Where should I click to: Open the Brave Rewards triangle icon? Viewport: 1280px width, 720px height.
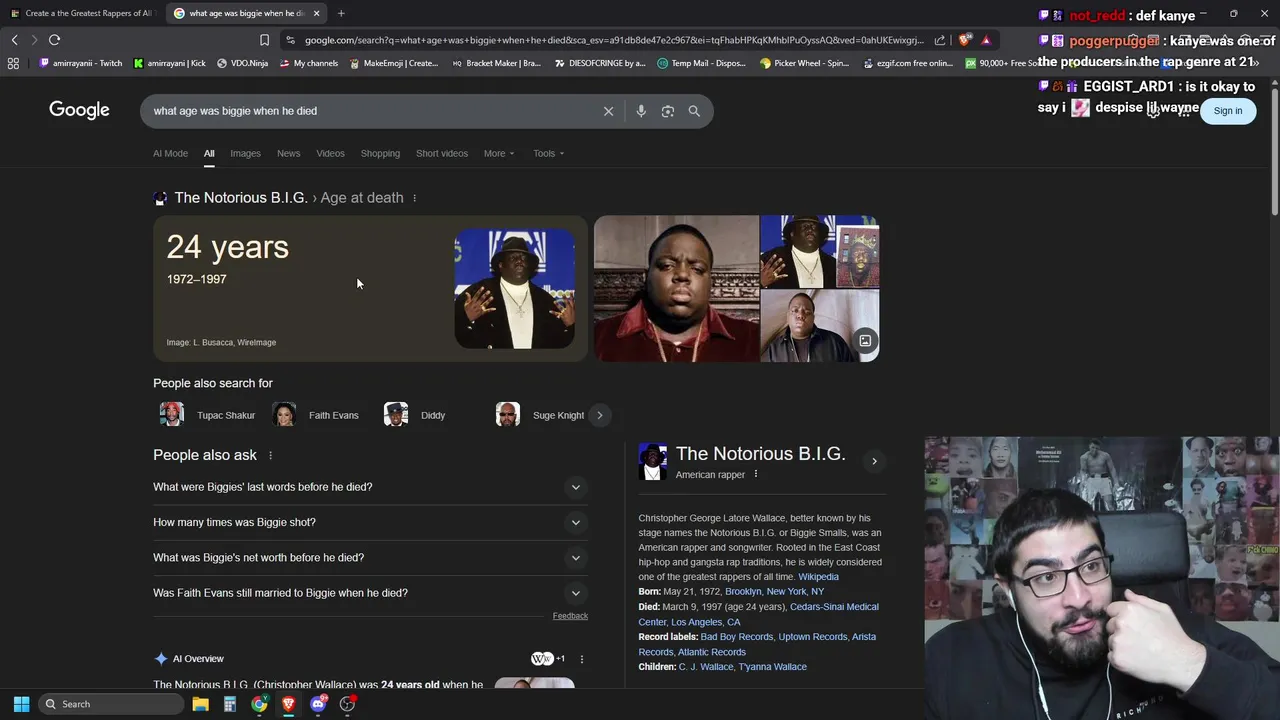[986, 40]
